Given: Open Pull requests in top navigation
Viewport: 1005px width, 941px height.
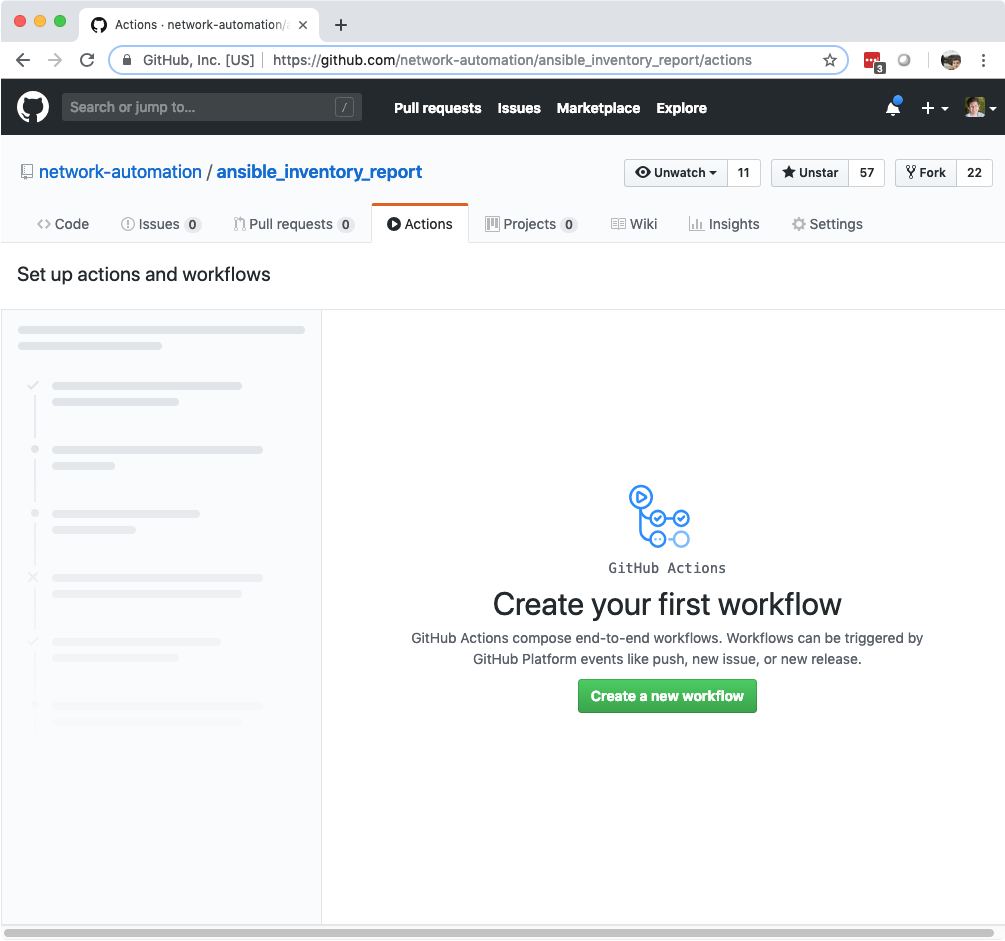Looking at the screenshot, I should pyautogui.click(x=438, y=108).
